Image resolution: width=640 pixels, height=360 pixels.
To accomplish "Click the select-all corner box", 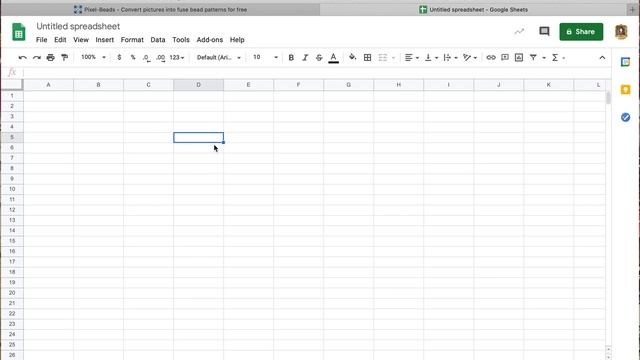I will coord(12,84).
